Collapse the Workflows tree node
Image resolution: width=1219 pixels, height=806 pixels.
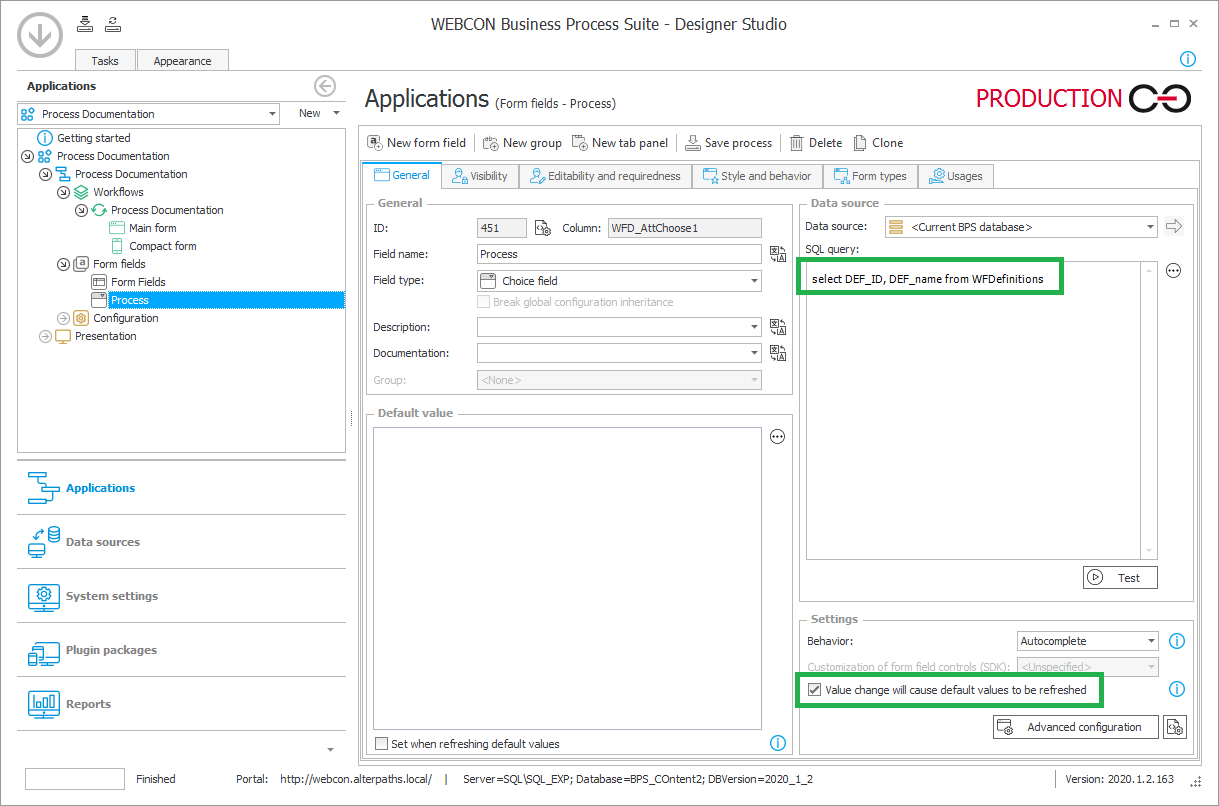pos(63,192)
